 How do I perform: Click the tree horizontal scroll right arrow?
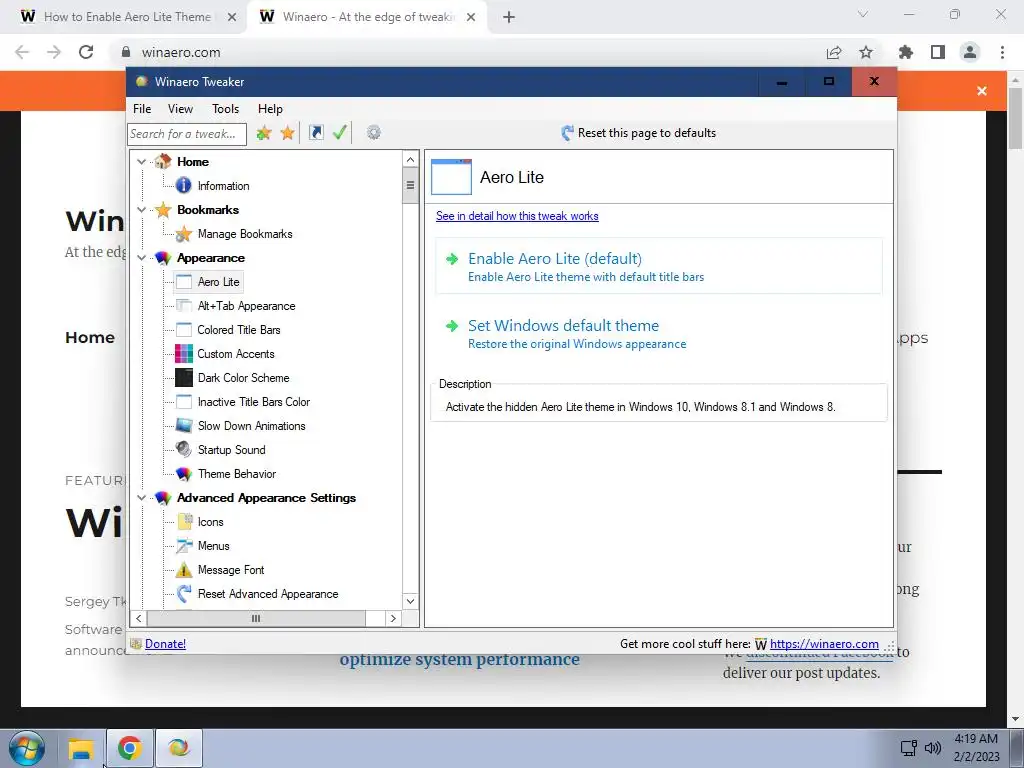[392, 618]
